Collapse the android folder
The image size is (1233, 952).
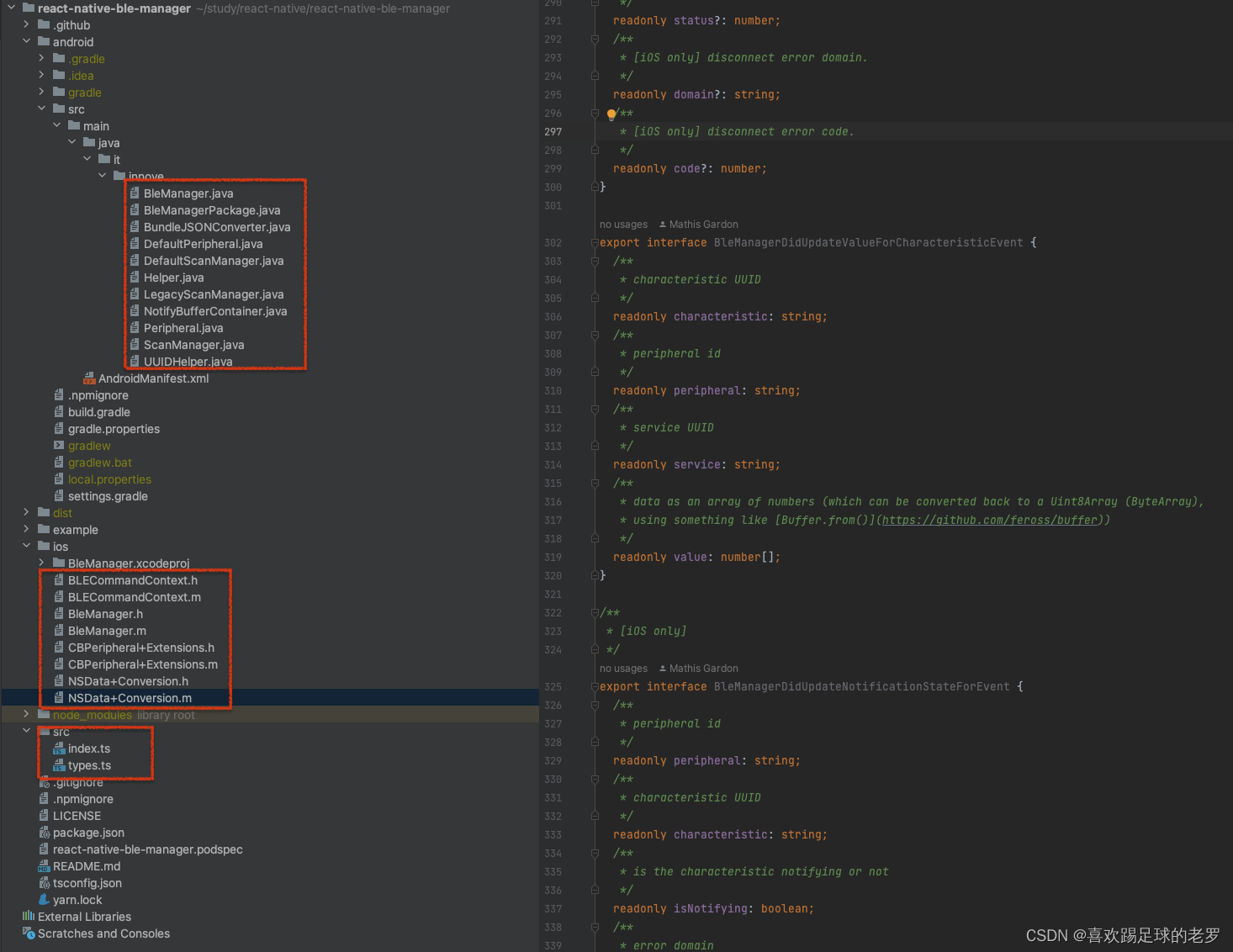26,42
